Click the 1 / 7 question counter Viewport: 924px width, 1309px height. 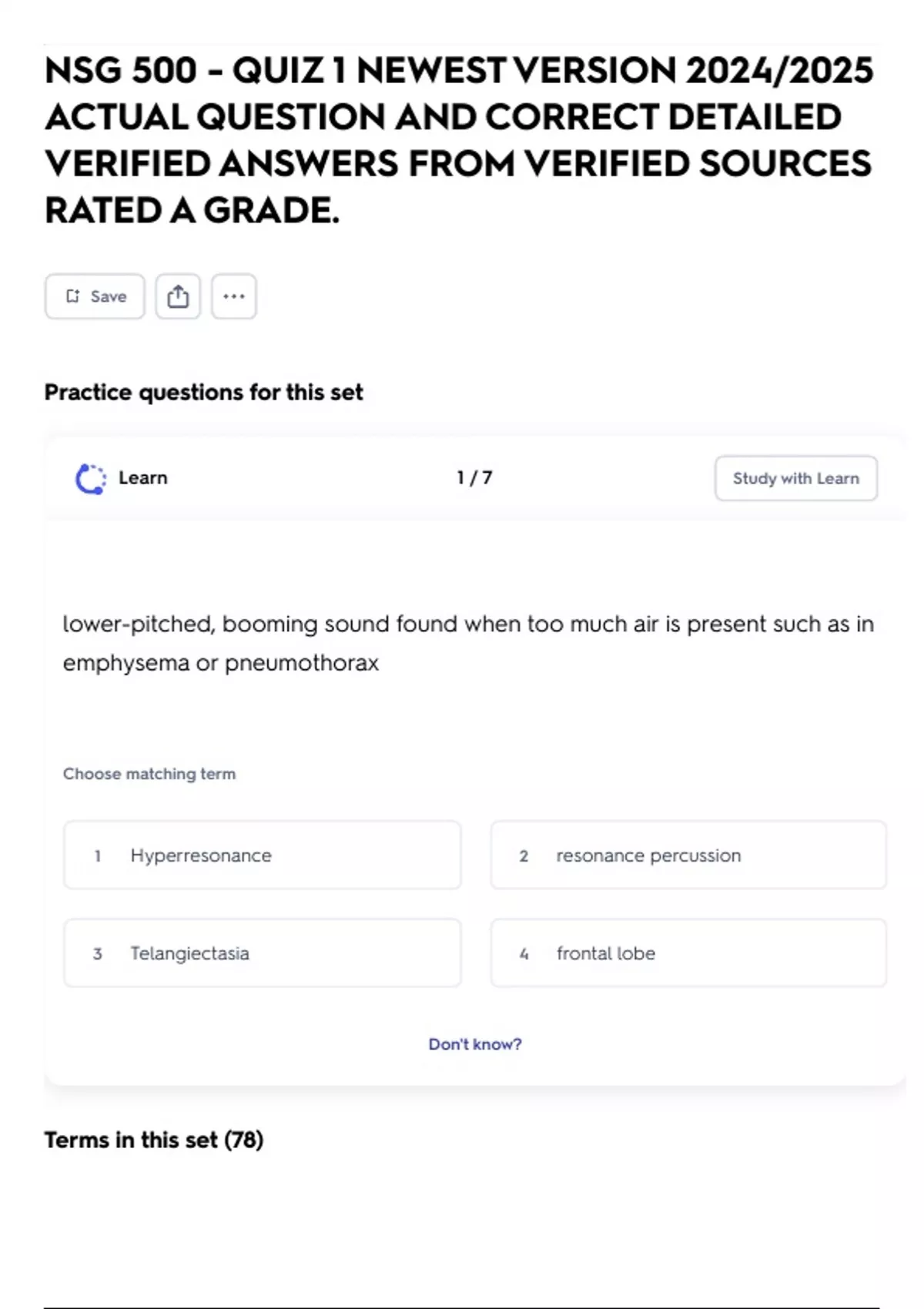(474, 478)
